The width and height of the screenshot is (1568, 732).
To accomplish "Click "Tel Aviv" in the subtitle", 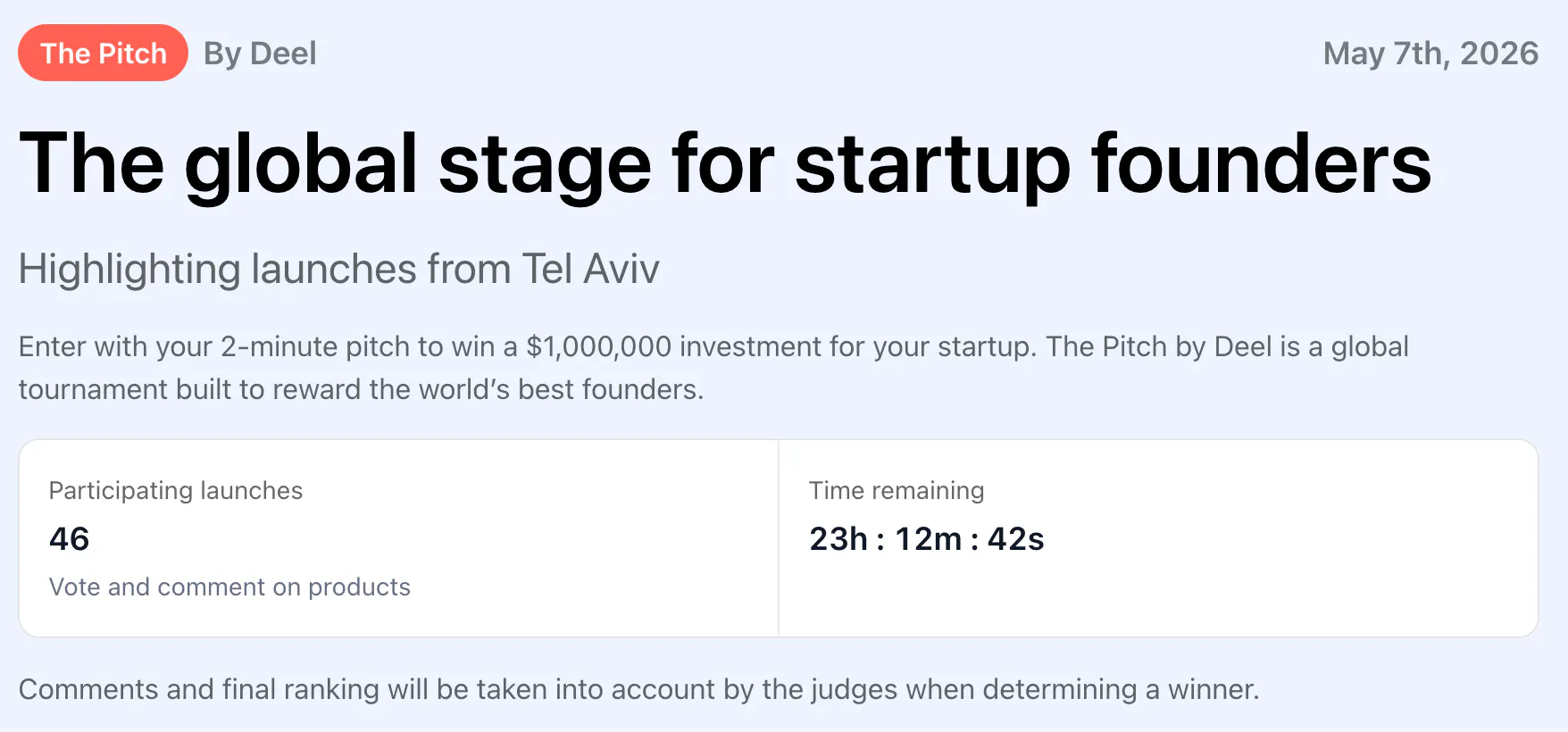I will click(x=590, y=269).
